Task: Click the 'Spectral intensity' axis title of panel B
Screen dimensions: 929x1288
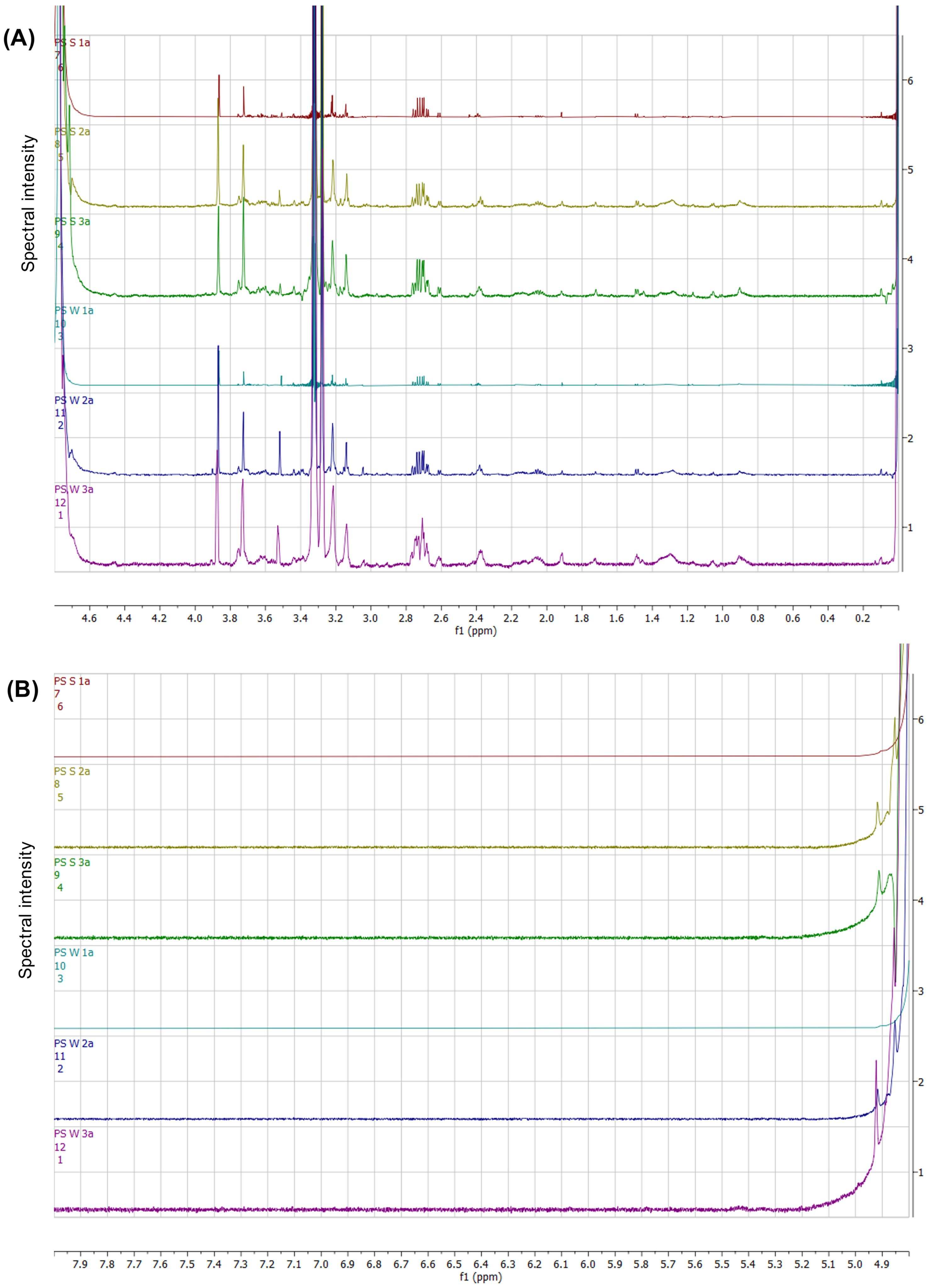Action: tap(25, 910)
